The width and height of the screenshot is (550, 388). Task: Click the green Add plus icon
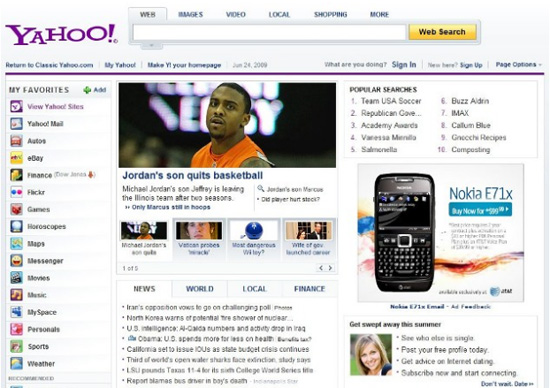coord(87,90)
